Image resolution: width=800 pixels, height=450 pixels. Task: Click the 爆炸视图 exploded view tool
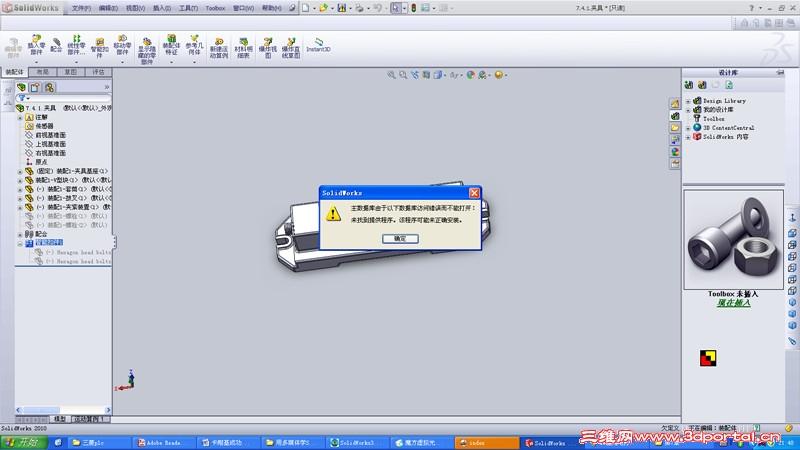click(x=268, y=48)
